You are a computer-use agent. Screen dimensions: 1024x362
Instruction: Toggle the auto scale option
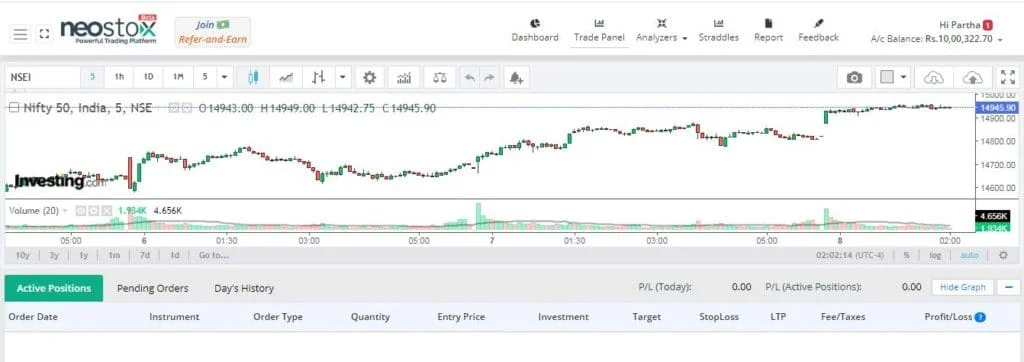969,255
